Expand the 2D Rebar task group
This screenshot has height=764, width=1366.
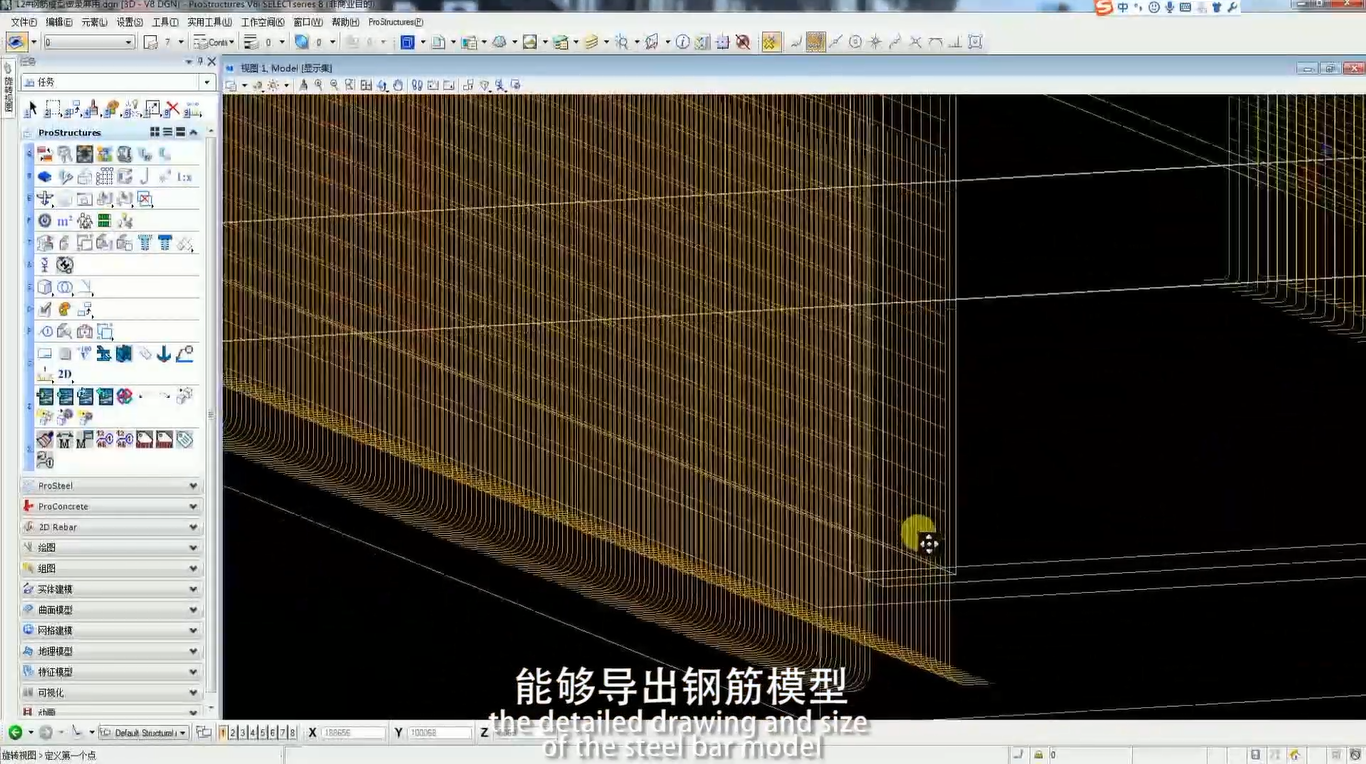tap(110, 527)
